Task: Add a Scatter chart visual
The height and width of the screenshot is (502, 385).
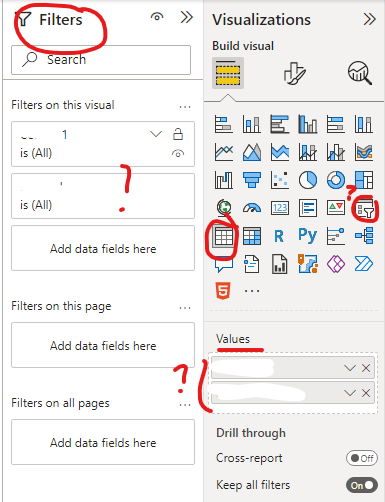Action: [x=280, y=180]
